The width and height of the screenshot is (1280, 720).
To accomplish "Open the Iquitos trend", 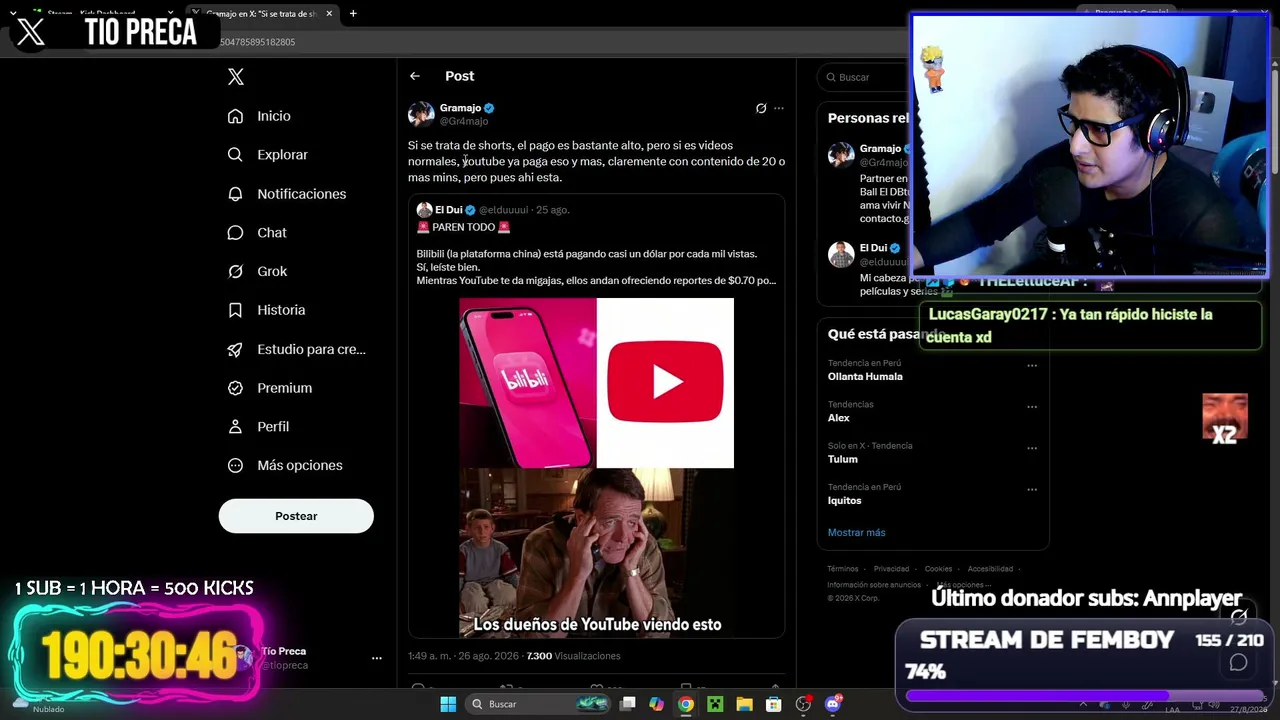I will tap(844, 501).
